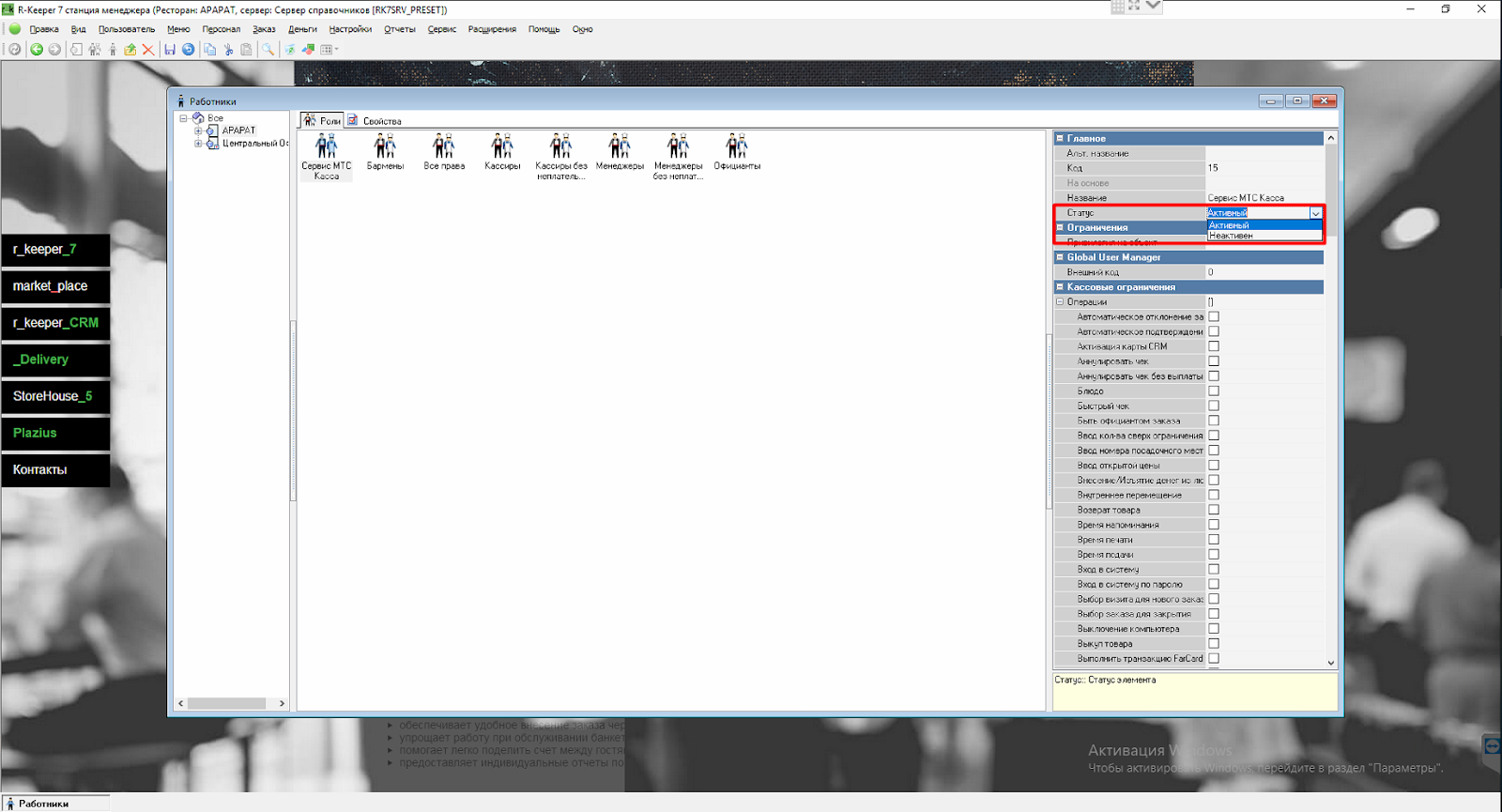Click the magnifier search icon
Image resolution: width=1502 pixels, height=812 pixels.
[268, 50]
